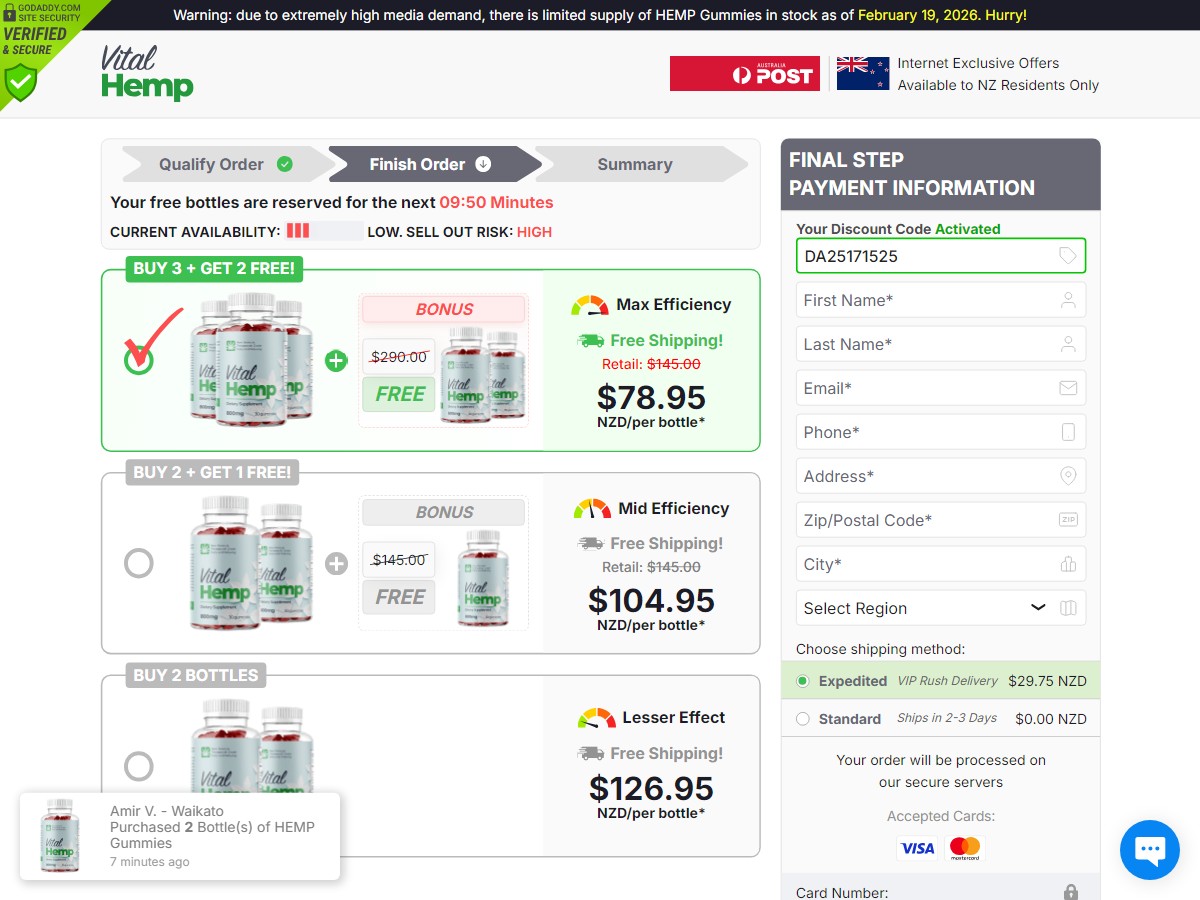Select the Buy 2 + Get 1 Free radio button
Image resolution: width=1200 pixels, height=900 pixels.
(x=139, y=563)
